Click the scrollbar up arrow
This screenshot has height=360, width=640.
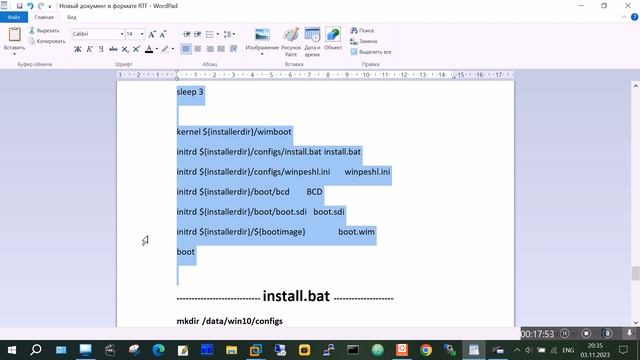(635, 86)
